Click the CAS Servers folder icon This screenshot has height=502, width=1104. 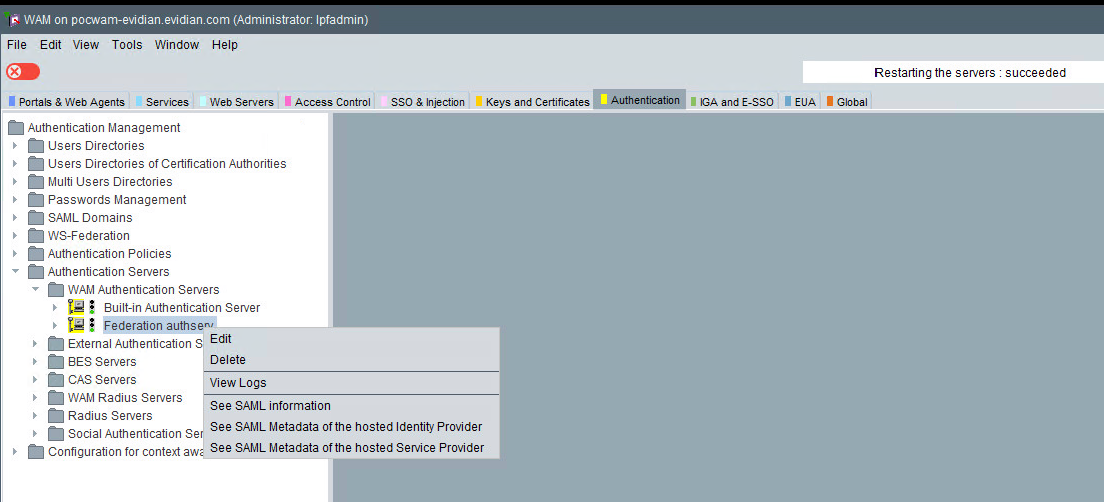coord(56,380)
